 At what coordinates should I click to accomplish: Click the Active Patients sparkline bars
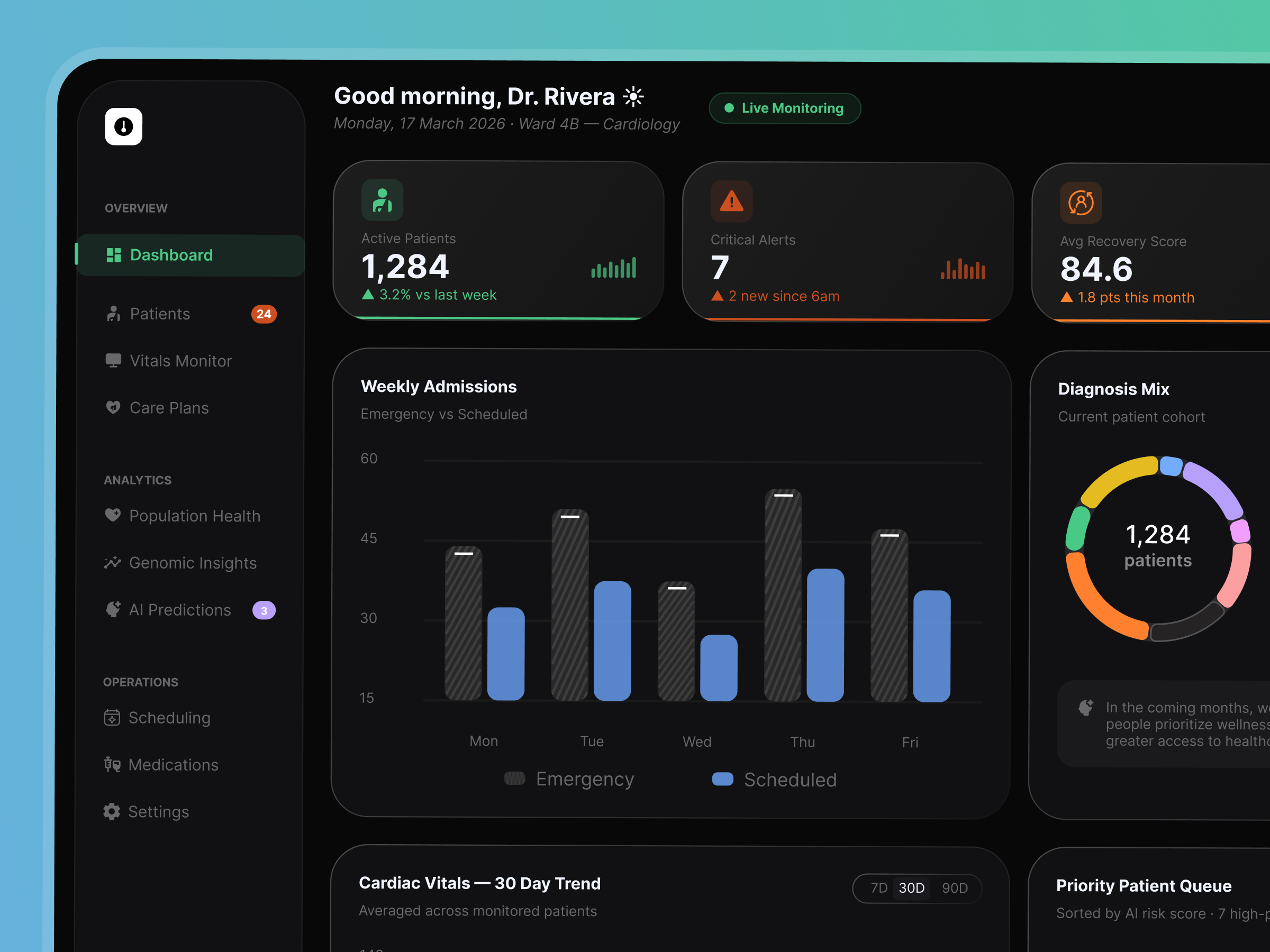point(614,268)
